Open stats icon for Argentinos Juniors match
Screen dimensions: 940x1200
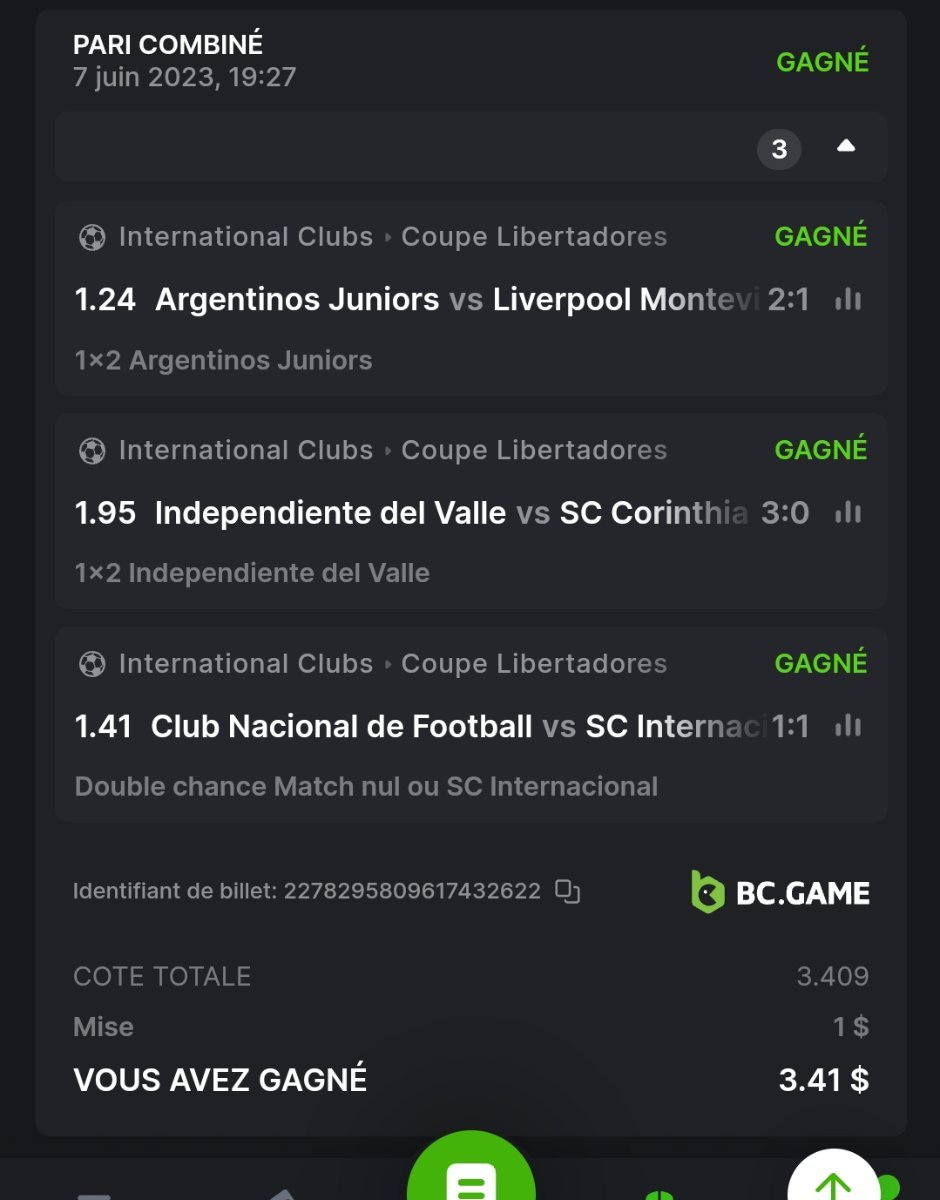click(848, 299)
